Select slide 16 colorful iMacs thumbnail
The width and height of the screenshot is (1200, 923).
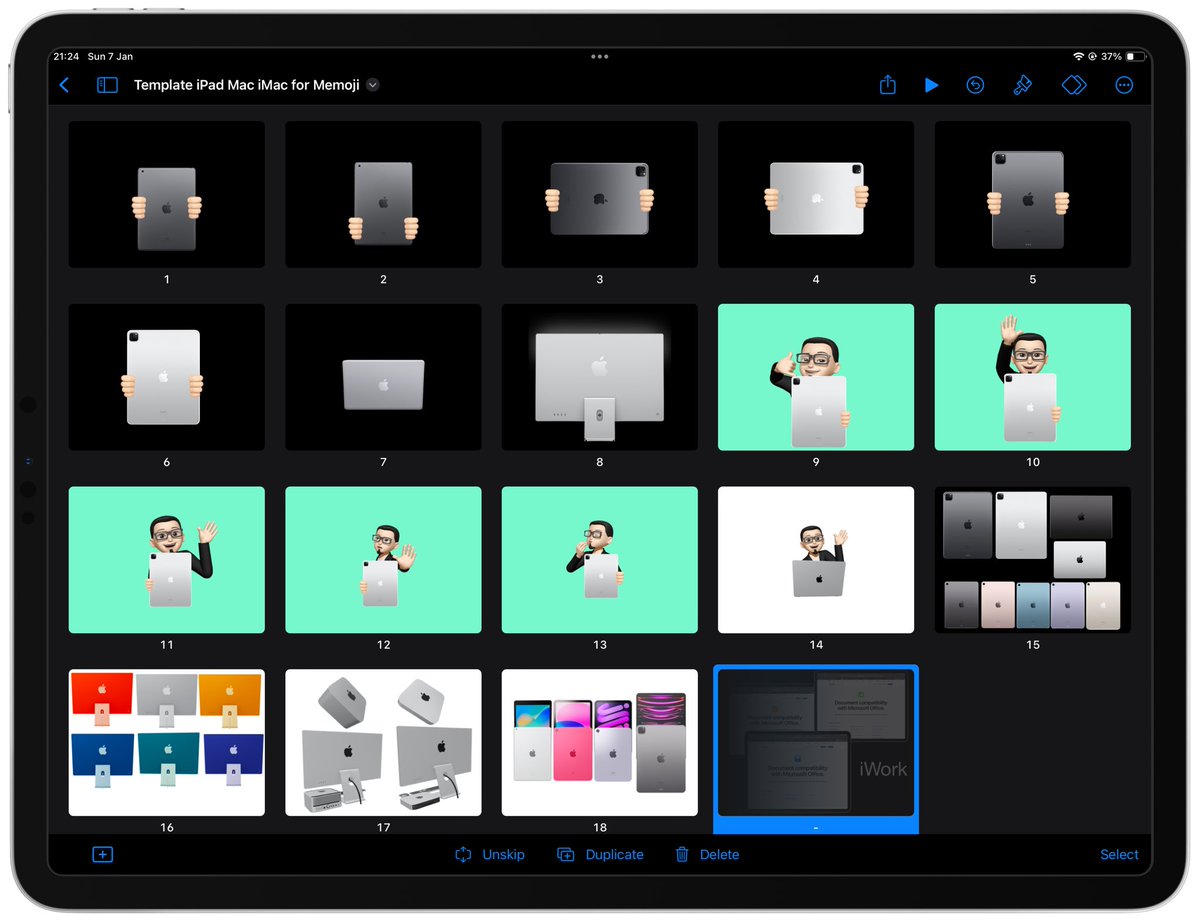tap(167, 743)
